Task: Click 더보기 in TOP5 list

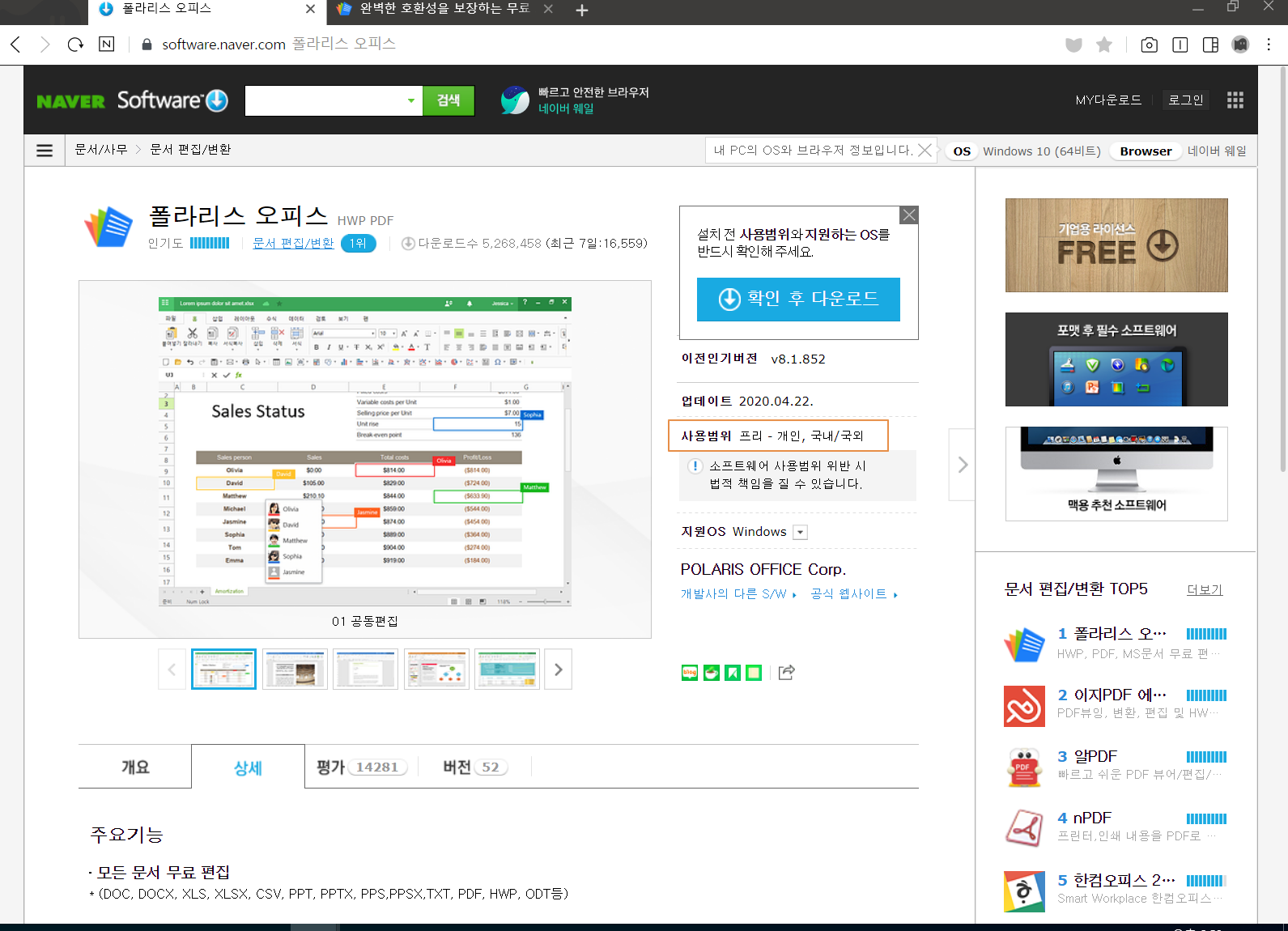Action: [x=1205, y=589]
